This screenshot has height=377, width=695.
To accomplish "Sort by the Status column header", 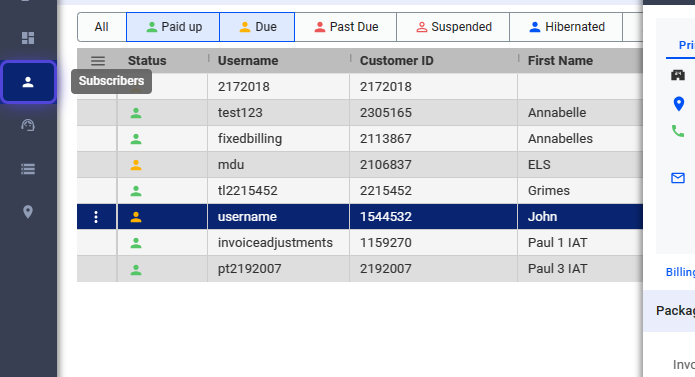I will [147, 61].
